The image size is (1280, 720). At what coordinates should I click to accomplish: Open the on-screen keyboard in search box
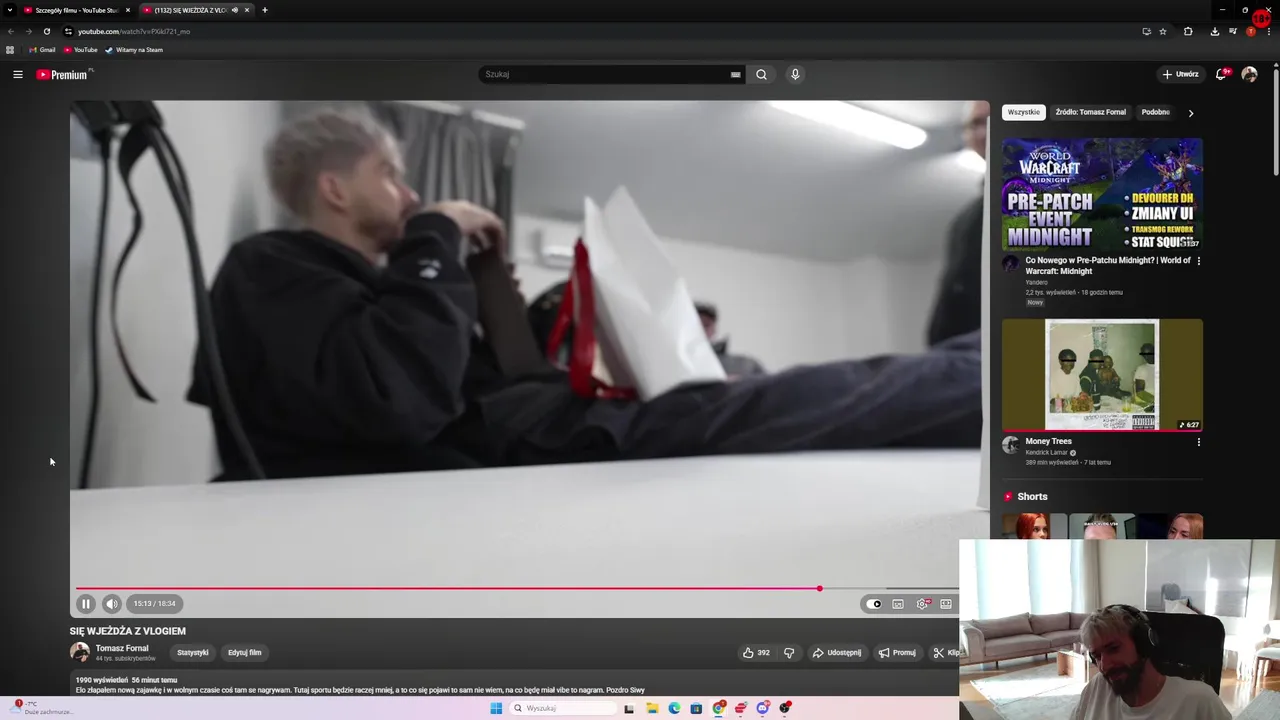click(x=735, y=74)
